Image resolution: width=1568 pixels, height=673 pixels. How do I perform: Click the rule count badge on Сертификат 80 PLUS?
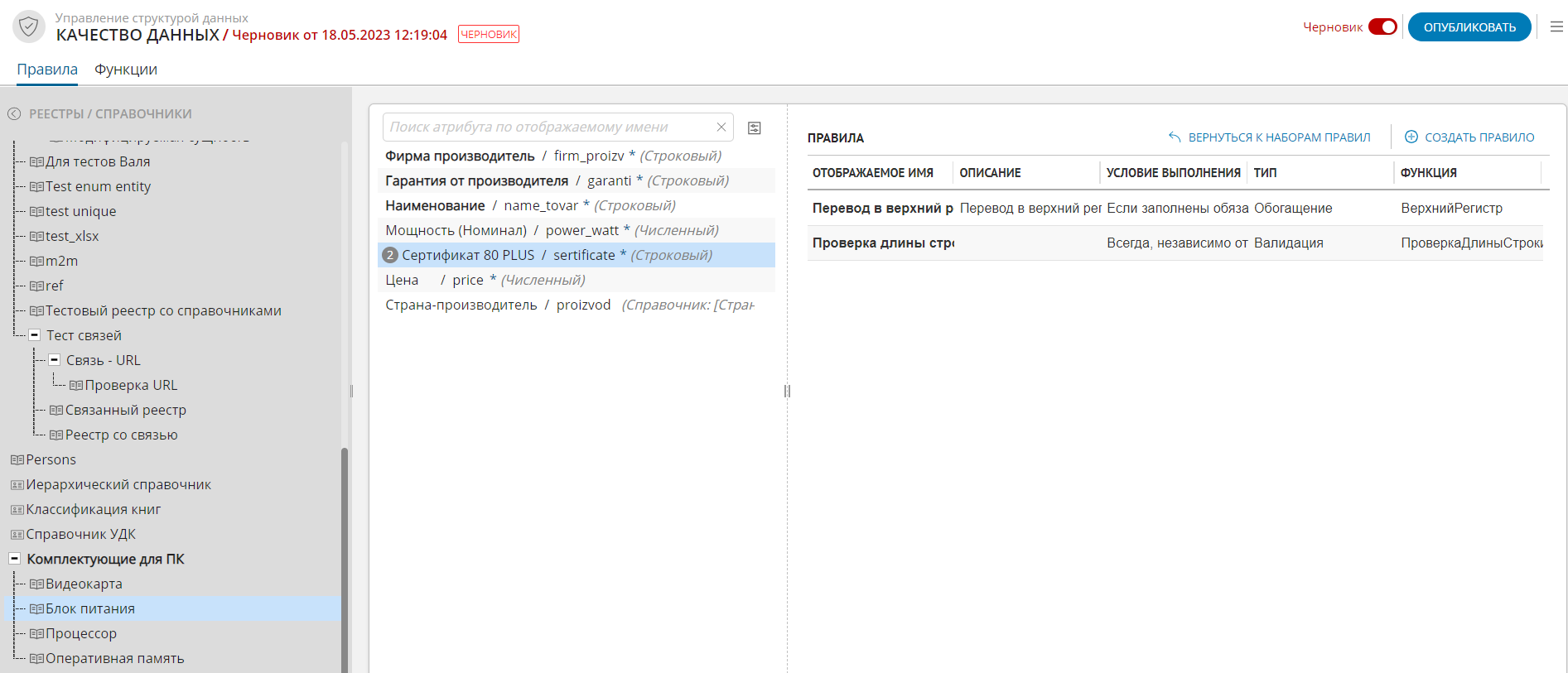tap(390, 255)
